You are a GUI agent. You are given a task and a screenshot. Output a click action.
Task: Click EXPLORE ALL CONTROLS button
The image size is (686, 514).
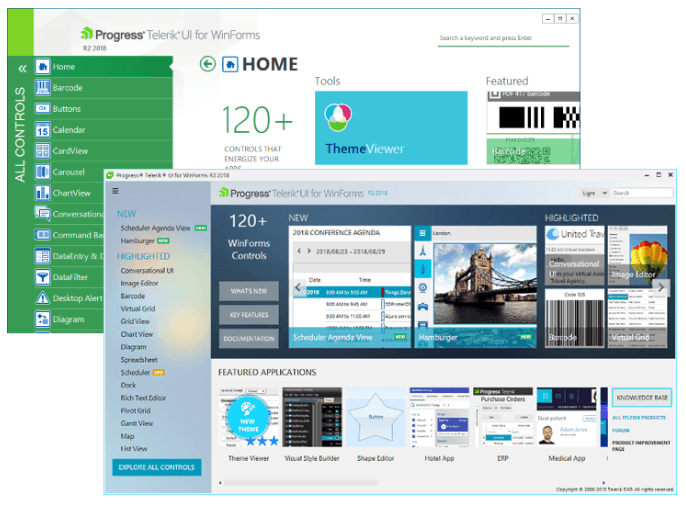coord(157,467)
